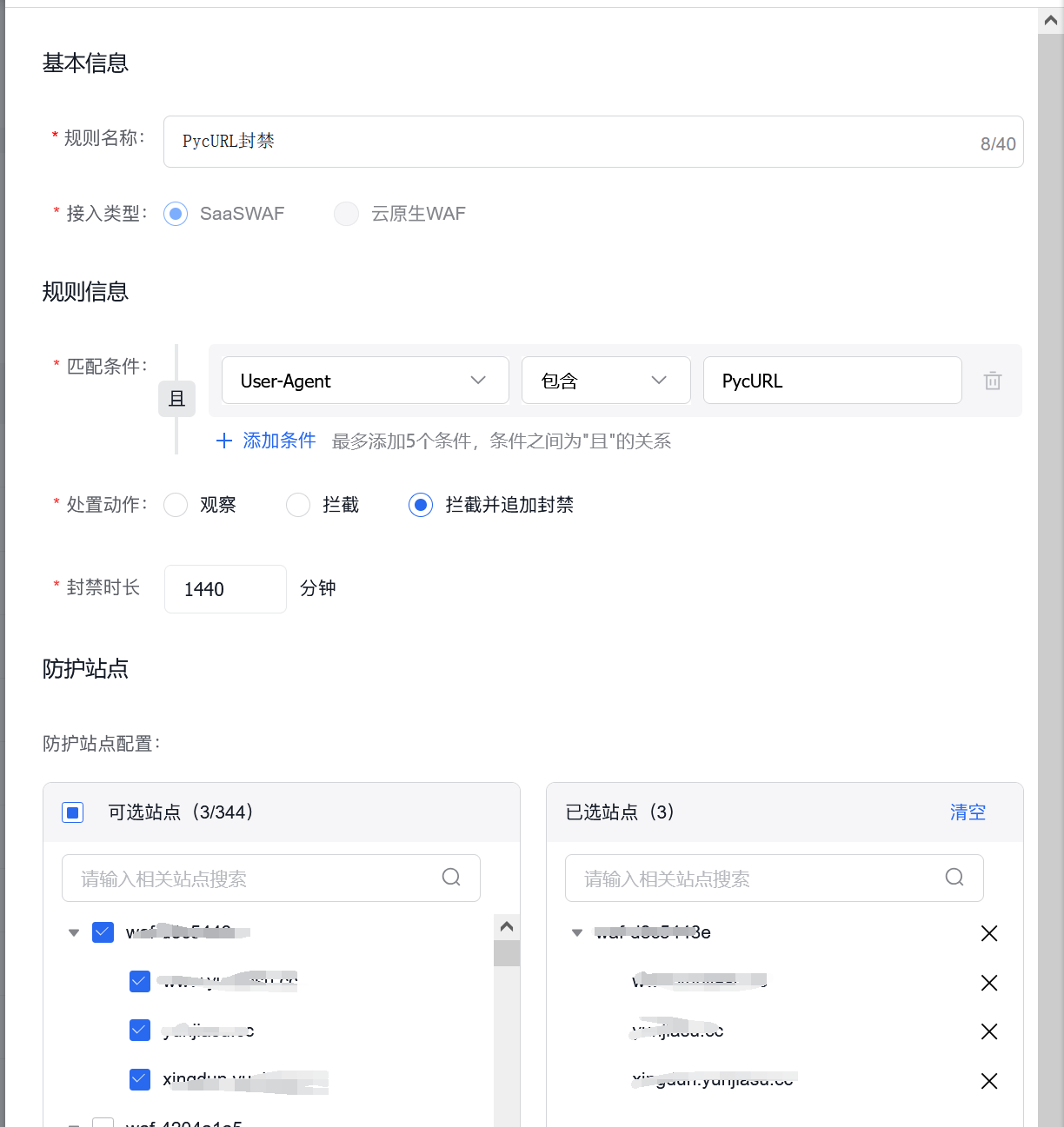Click the site list scrollbar thumb

click(x=507, y=953)
